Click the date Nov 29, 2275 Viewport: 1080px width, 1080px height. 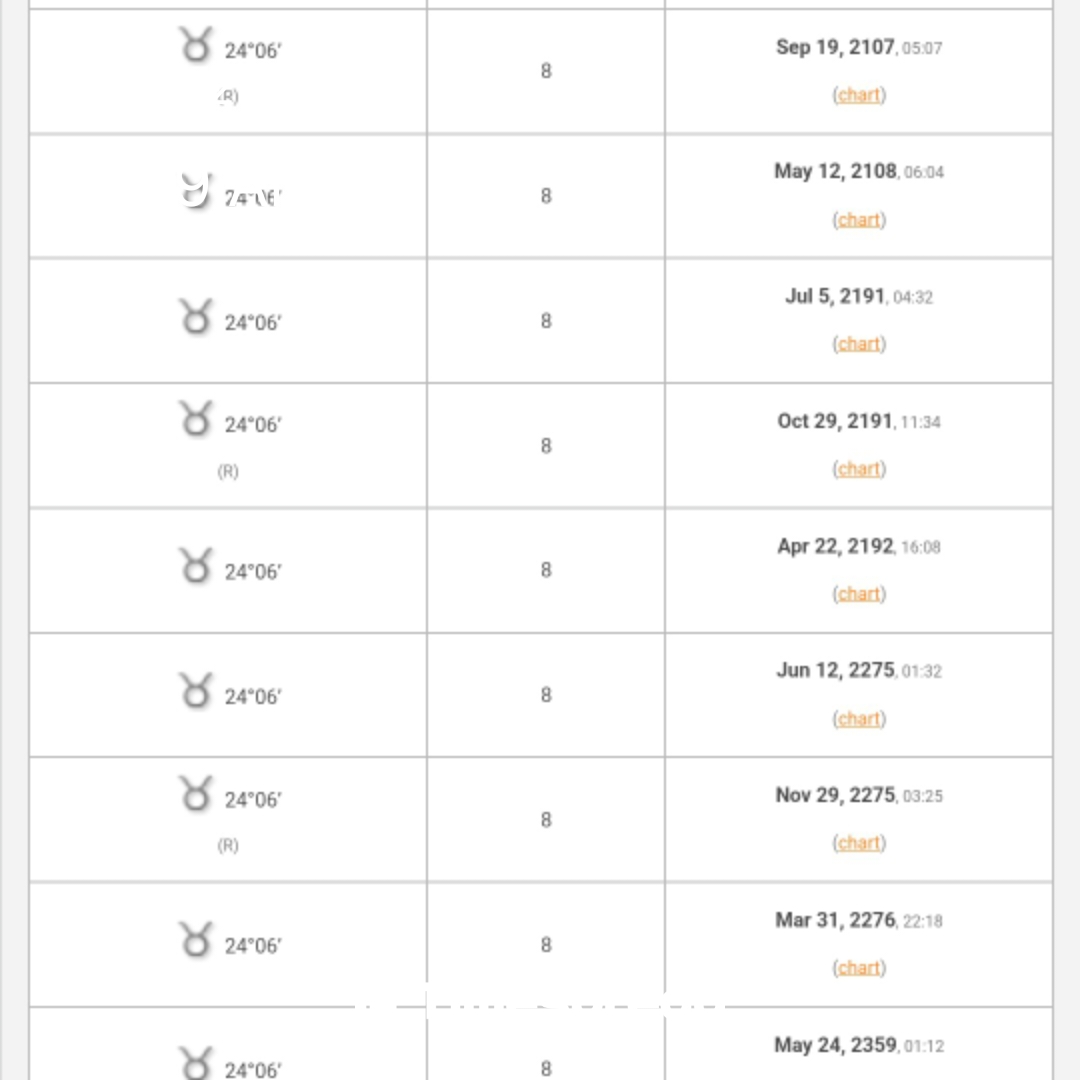click(x=835, y=795)
